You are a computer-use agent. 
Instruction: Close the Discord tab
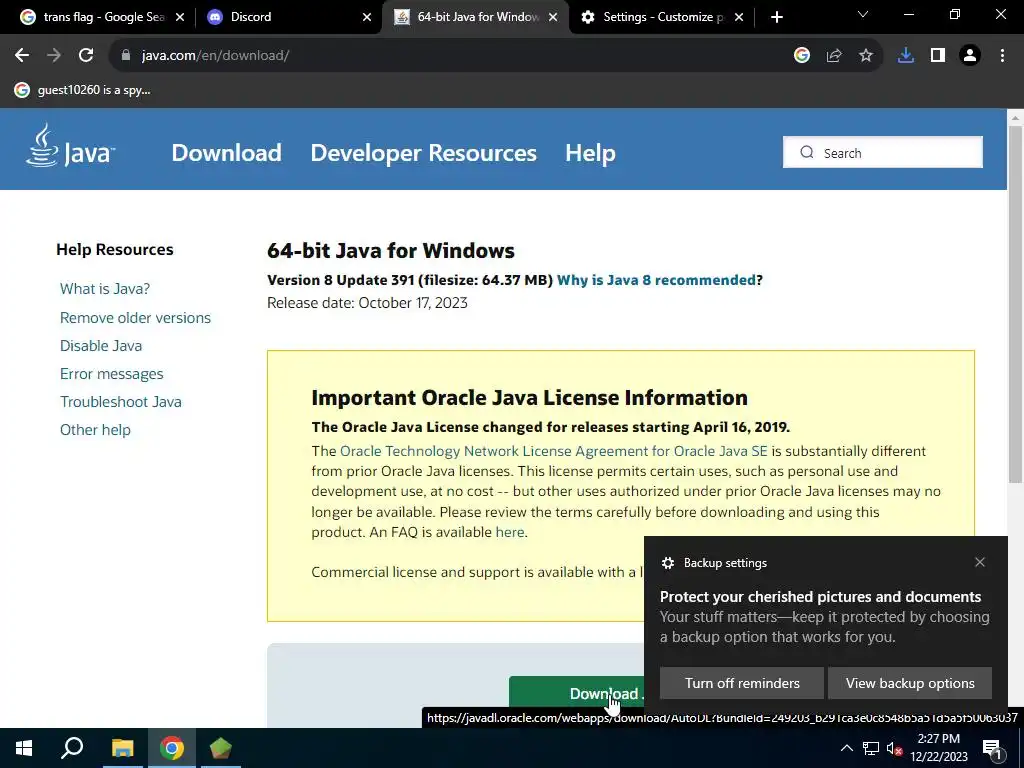[x=367, y=17]
